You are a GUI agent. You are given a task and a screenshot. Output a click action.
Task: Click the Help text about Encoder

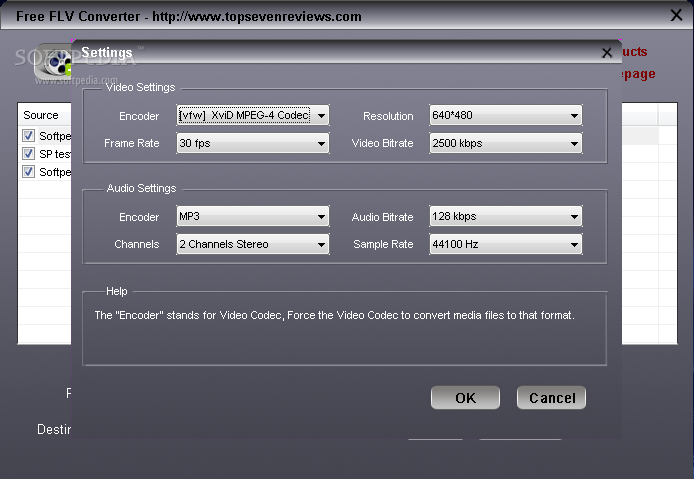(334, 315)
